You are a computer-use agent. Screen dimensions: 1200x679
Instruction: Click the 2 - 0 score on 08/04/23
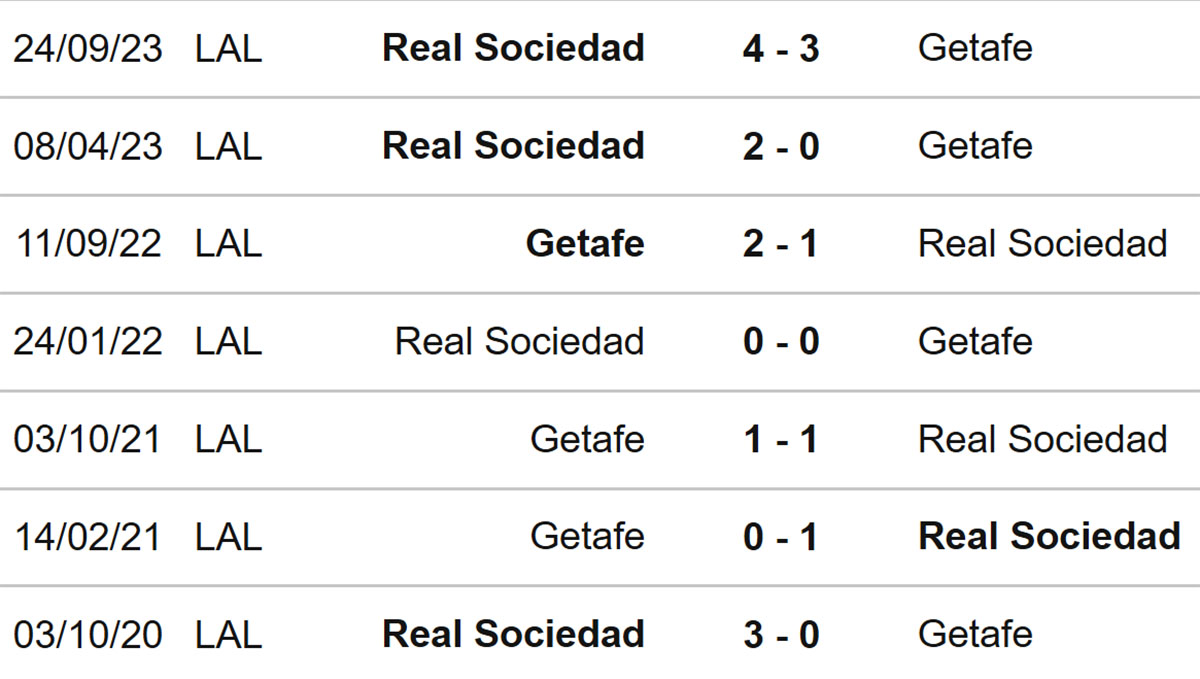click(x=781, y=146)
